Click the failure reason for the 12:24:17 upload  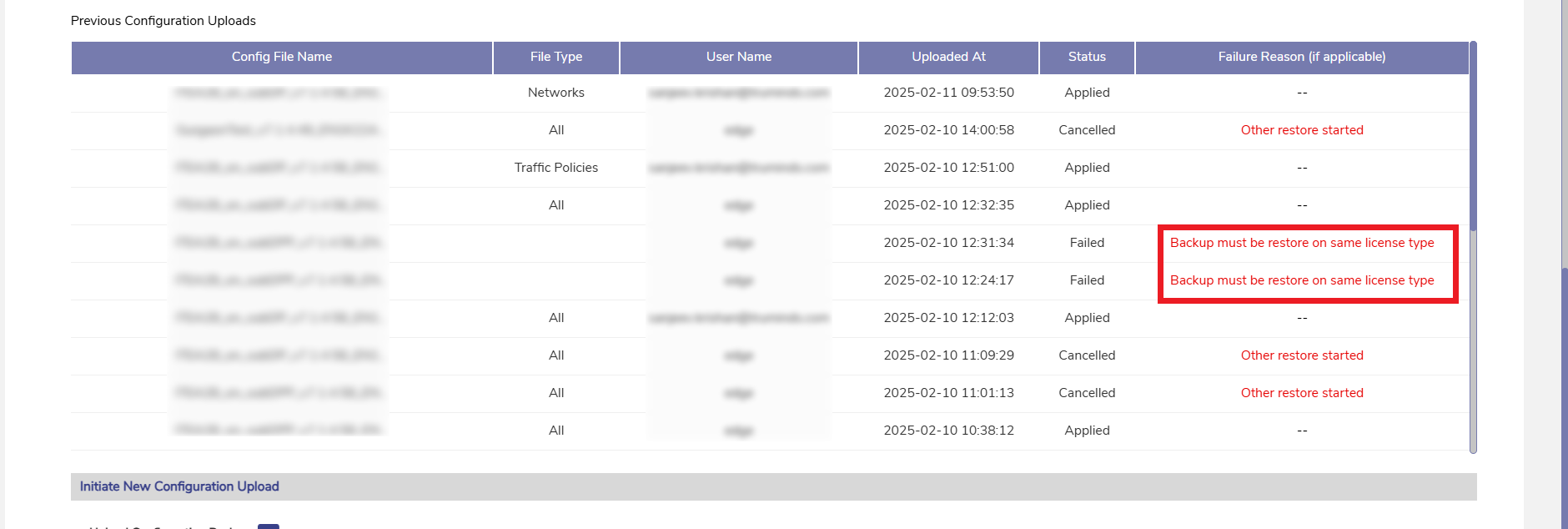[x=1302, y=280]
